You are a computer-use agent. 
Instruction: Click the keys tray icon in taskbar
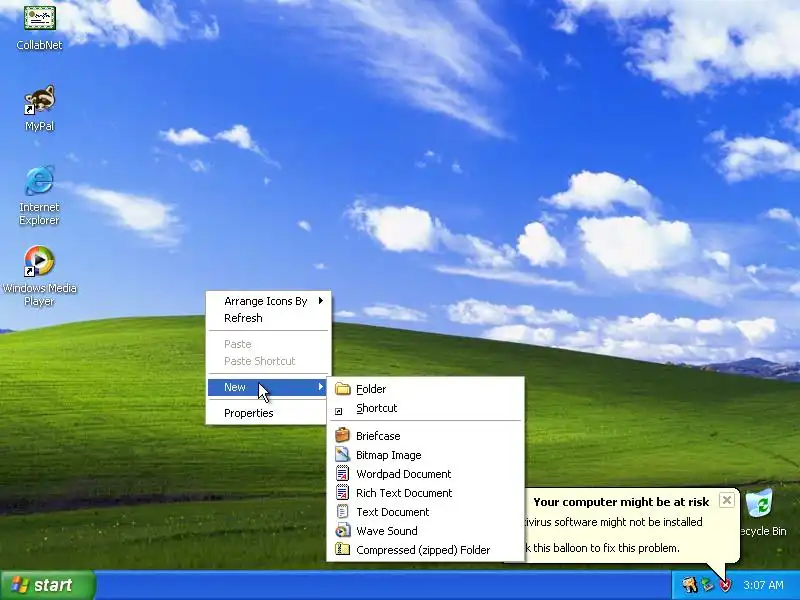point(690,585)
